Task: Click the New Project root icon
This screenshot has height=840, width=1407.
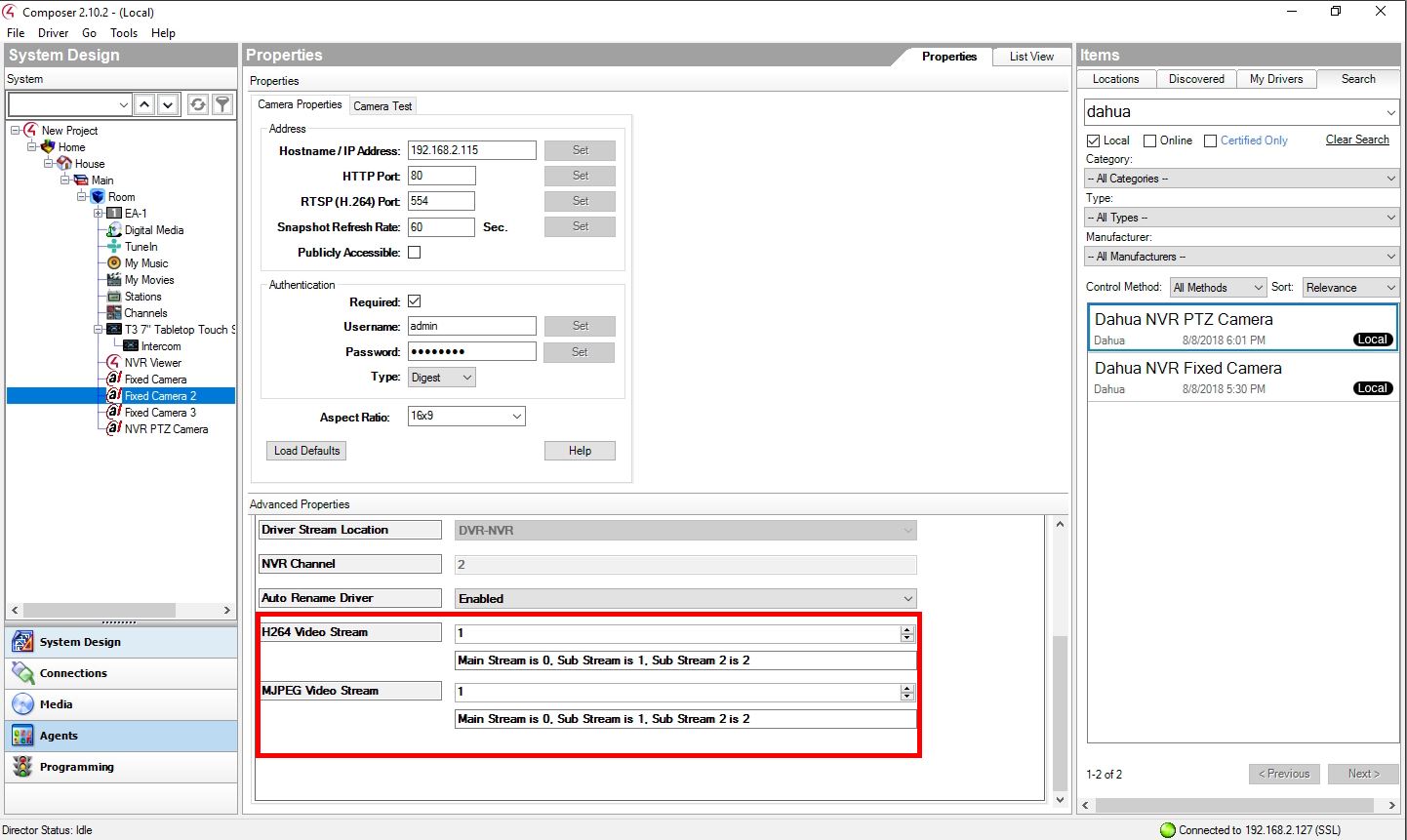Action: pos(31,131)
